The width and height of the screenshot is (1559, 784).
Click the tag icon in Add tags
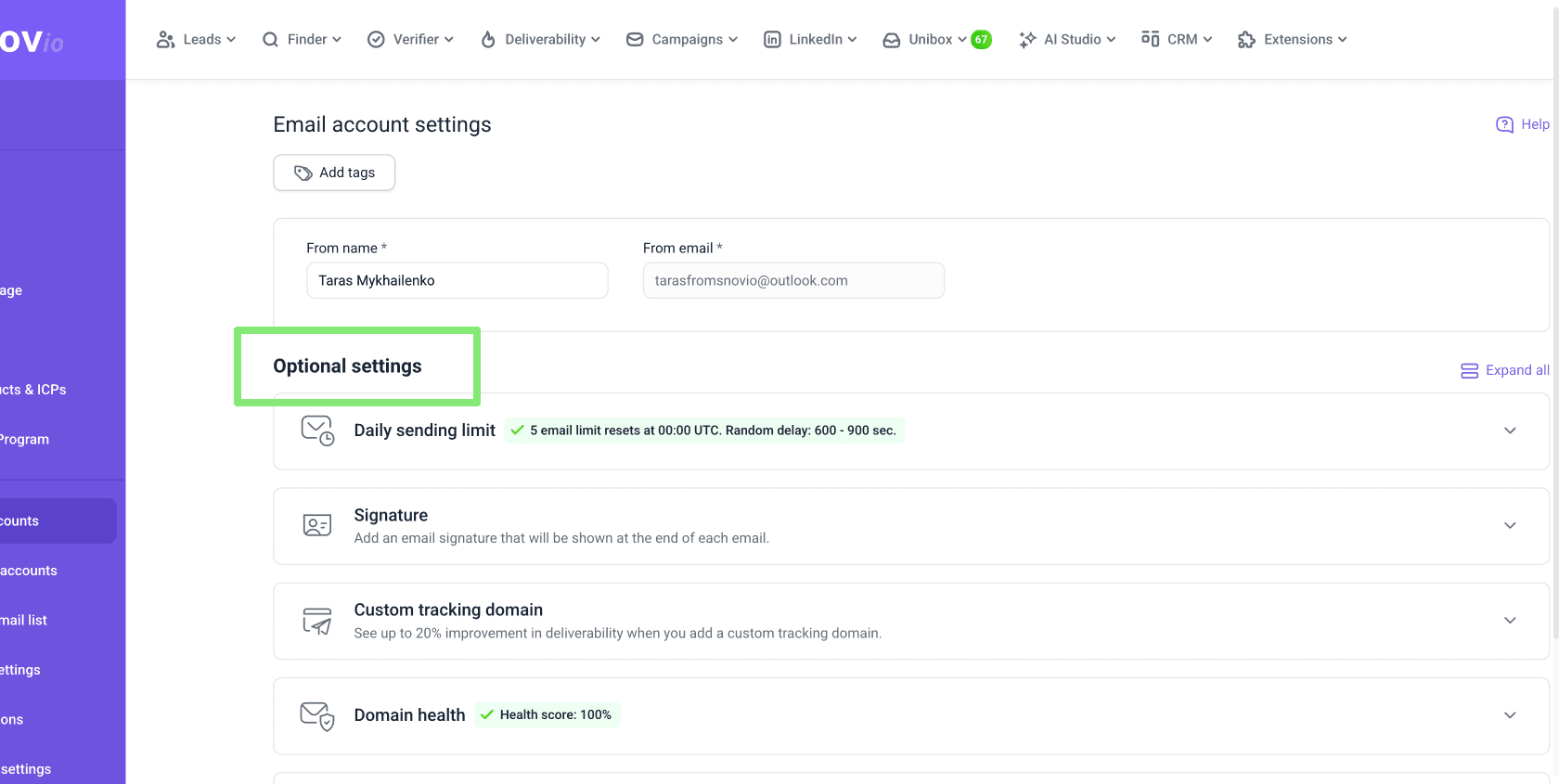303,173
